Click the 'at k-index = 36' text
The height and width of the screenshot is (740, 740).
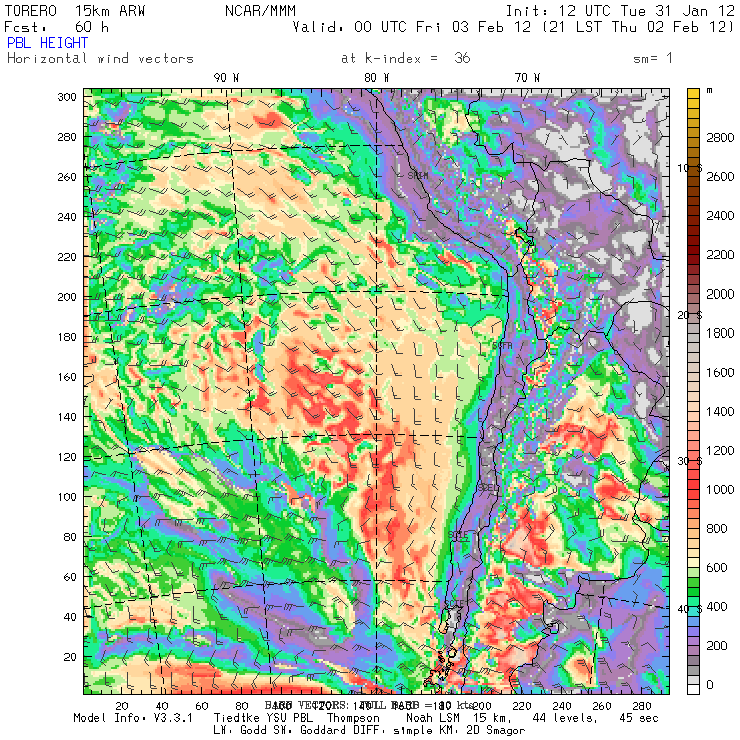(x=406, y=58)
